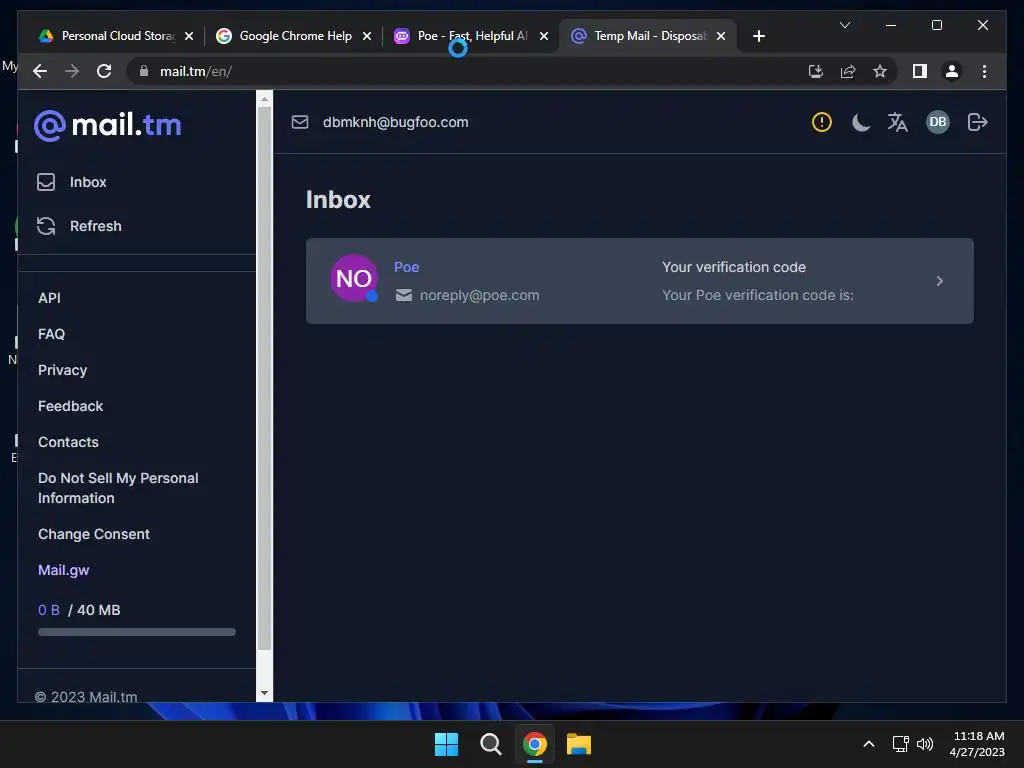
Task: Click the address bar URL mail.tm/en/
Action: (196, 71)
